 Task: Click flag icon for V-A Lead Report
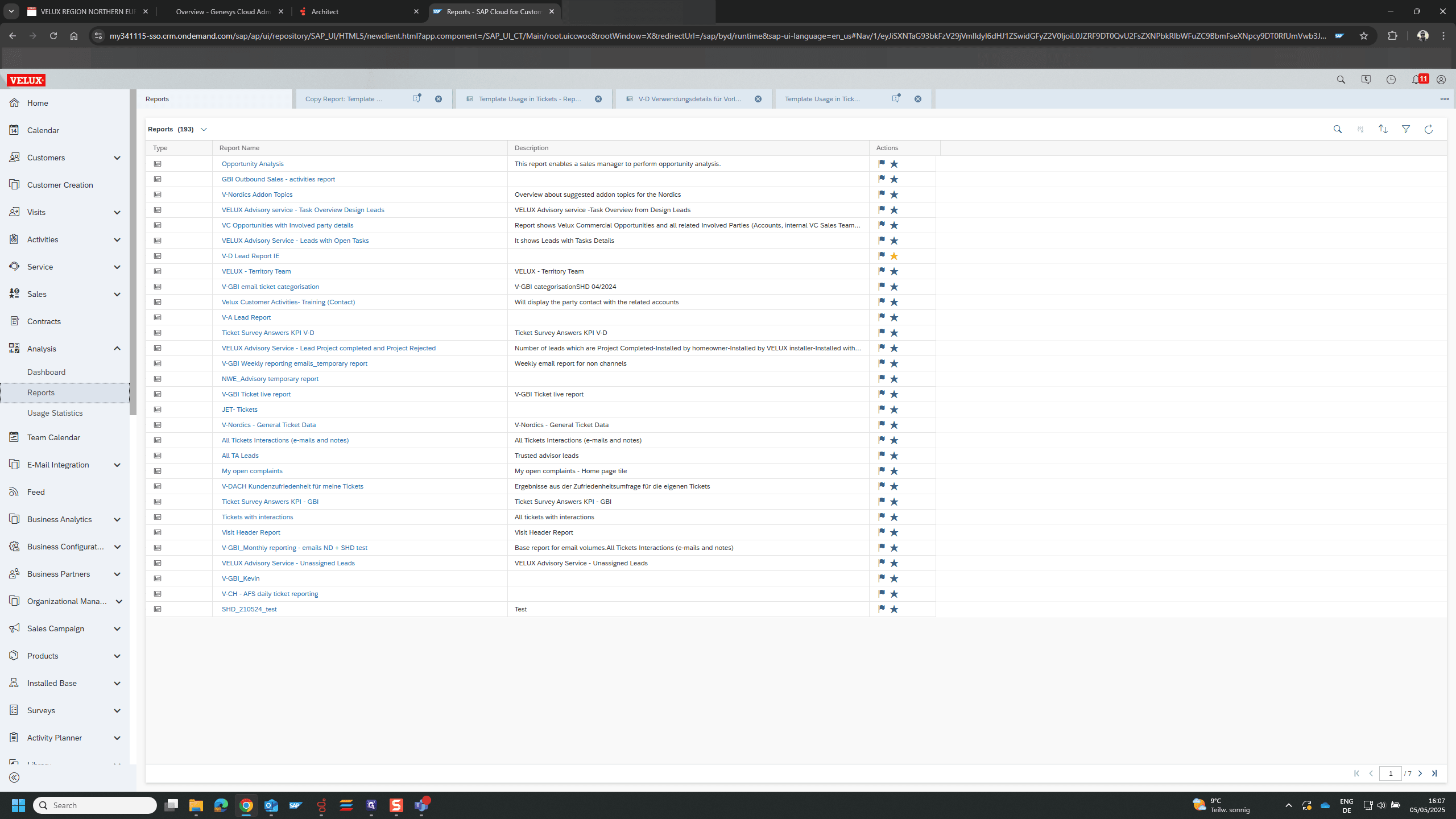[882, 317]
